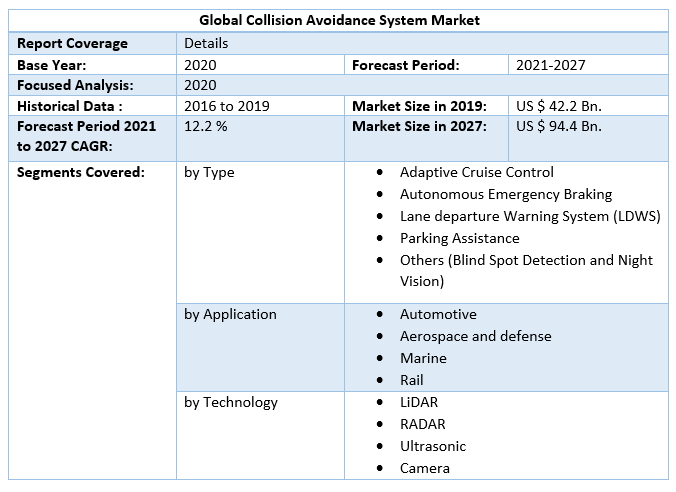Select the Focused Analysis row label

click(75, 86)
